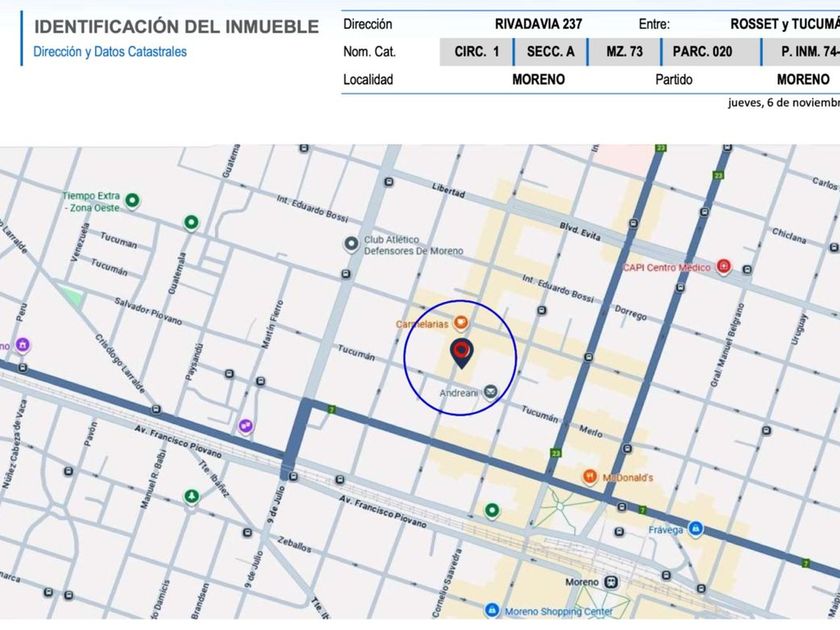
Task: Click bus stop icon right of CAPI marker
Action: click(747, 269)
